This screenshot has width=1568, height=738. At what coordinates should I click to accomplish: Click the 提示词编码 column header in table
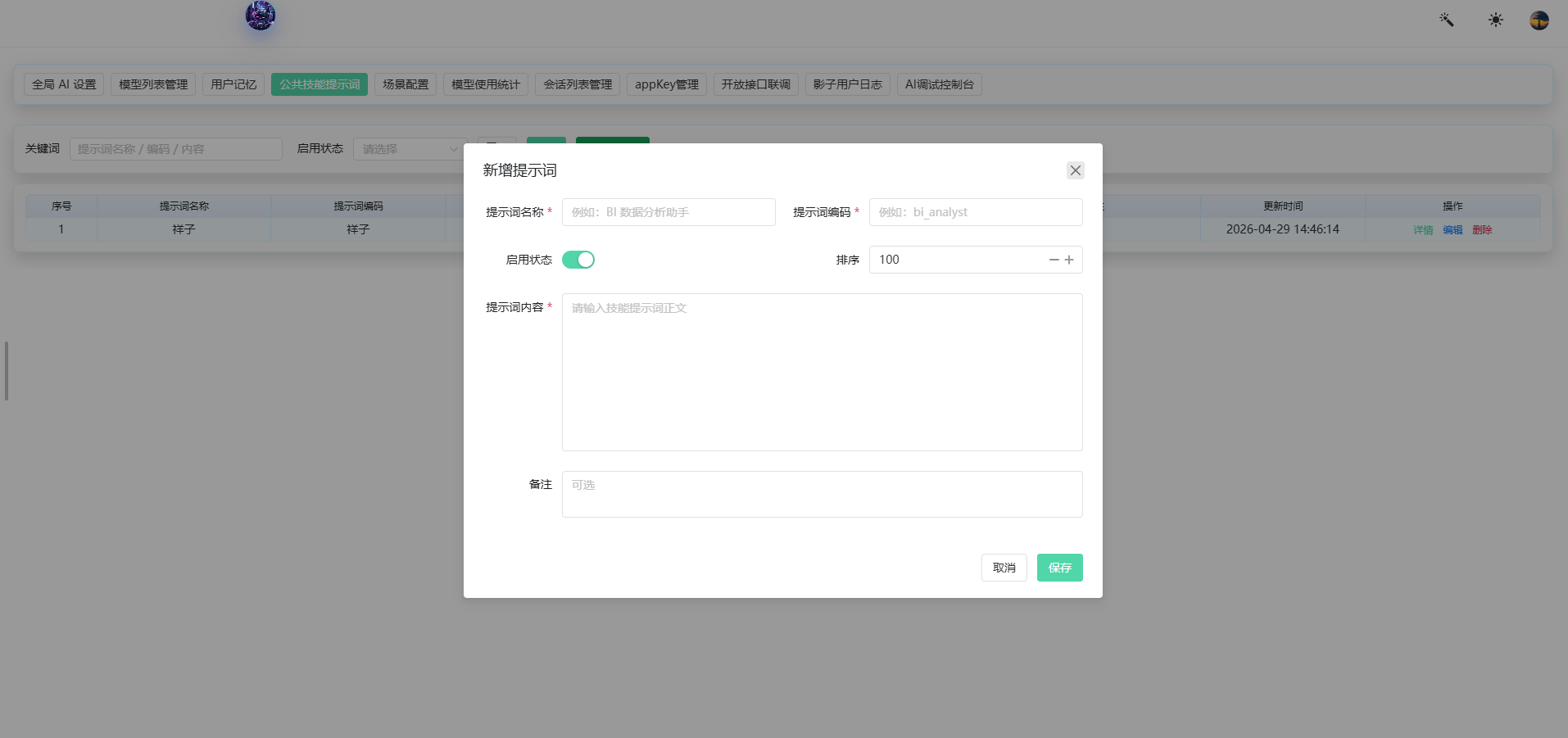click(358, 206)
